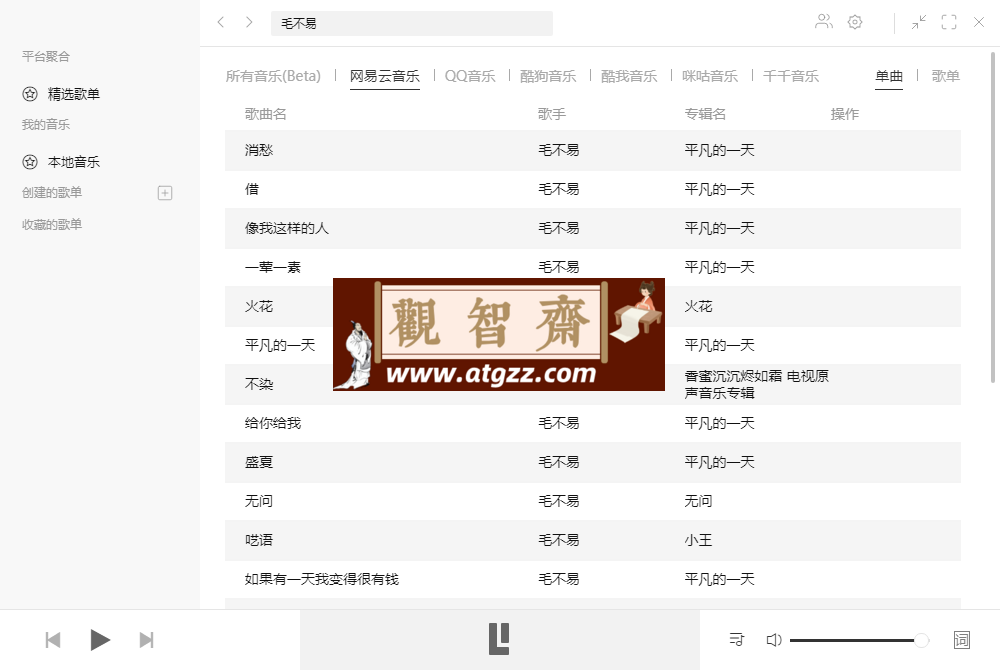Select the song 不染
Screen dimensions: 1000x670
(x=259, y=384)
